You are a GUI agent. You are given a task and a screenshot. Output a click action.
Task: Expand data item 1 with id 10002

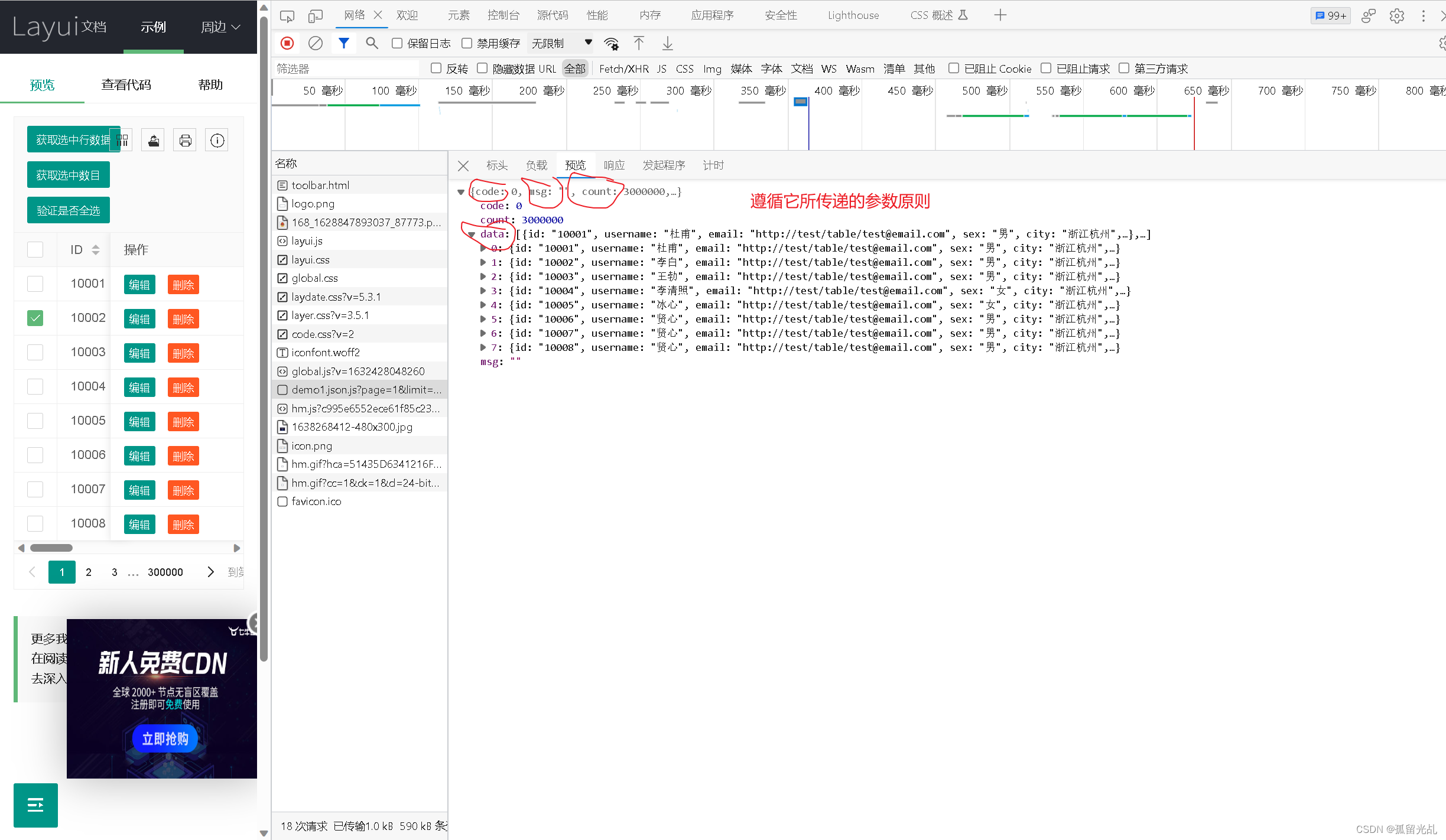pos(483,262)
